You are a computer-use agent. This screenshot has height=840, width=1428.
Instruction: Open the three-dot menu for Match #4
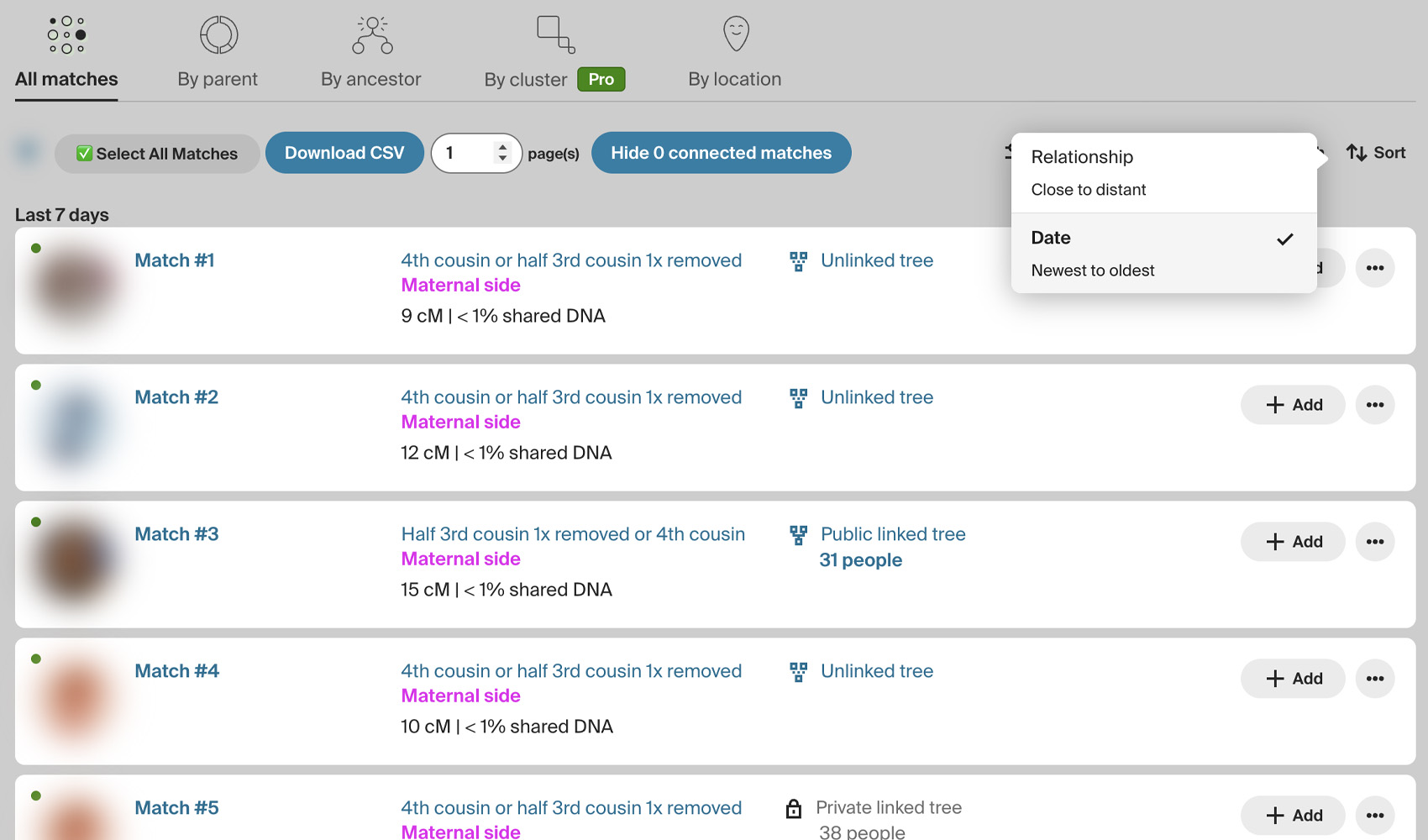click(1374, 679)
